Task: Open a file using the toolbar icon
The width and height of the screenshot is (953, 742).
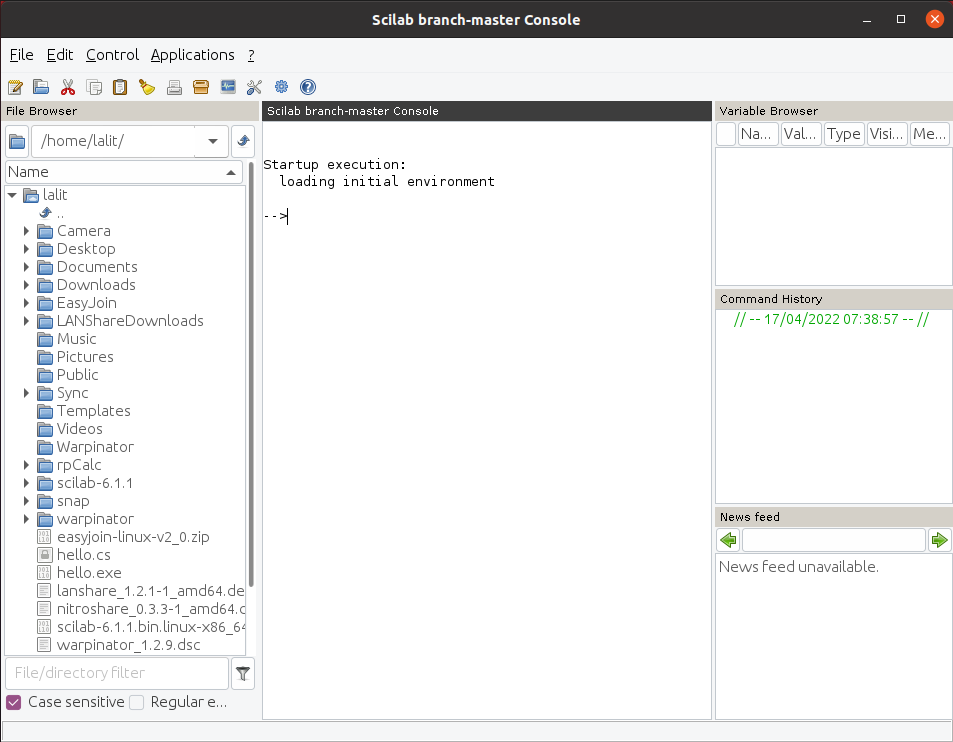Action: [40, 87]
